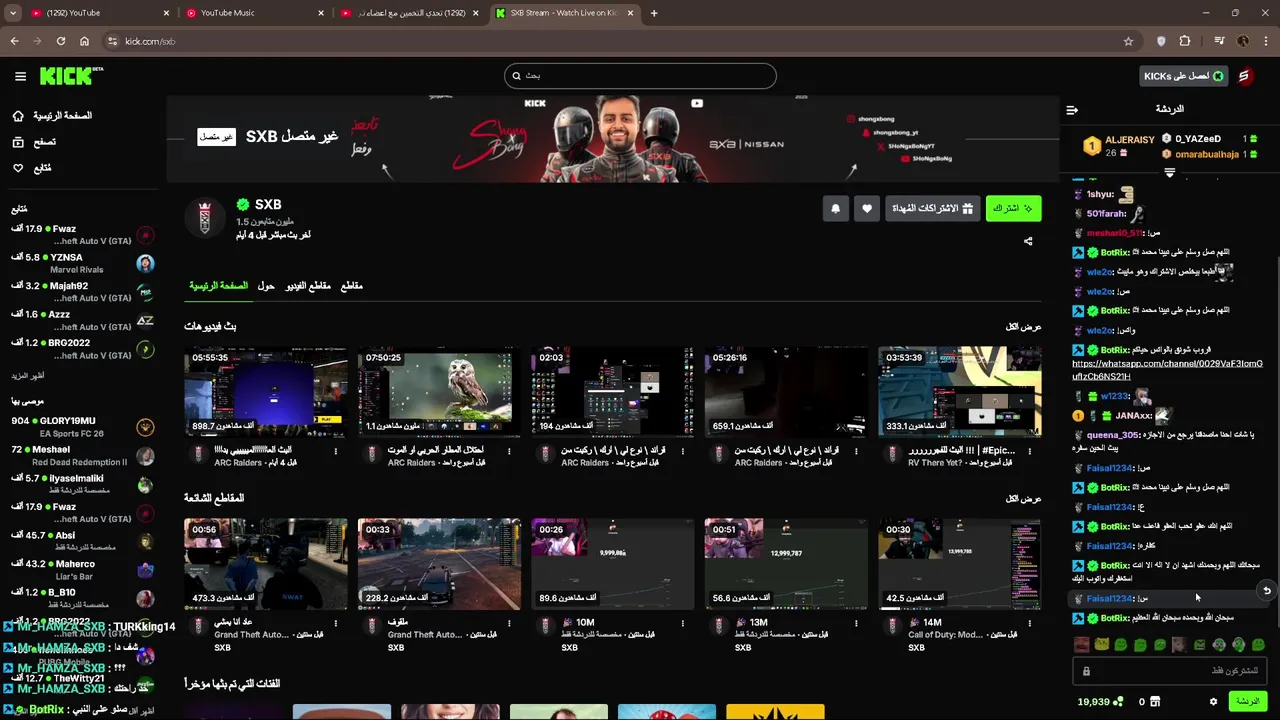This screenshot has width=1280, height=720.
Task: Open YZNSA channel in sidebar
Action: tap(83, 264)
